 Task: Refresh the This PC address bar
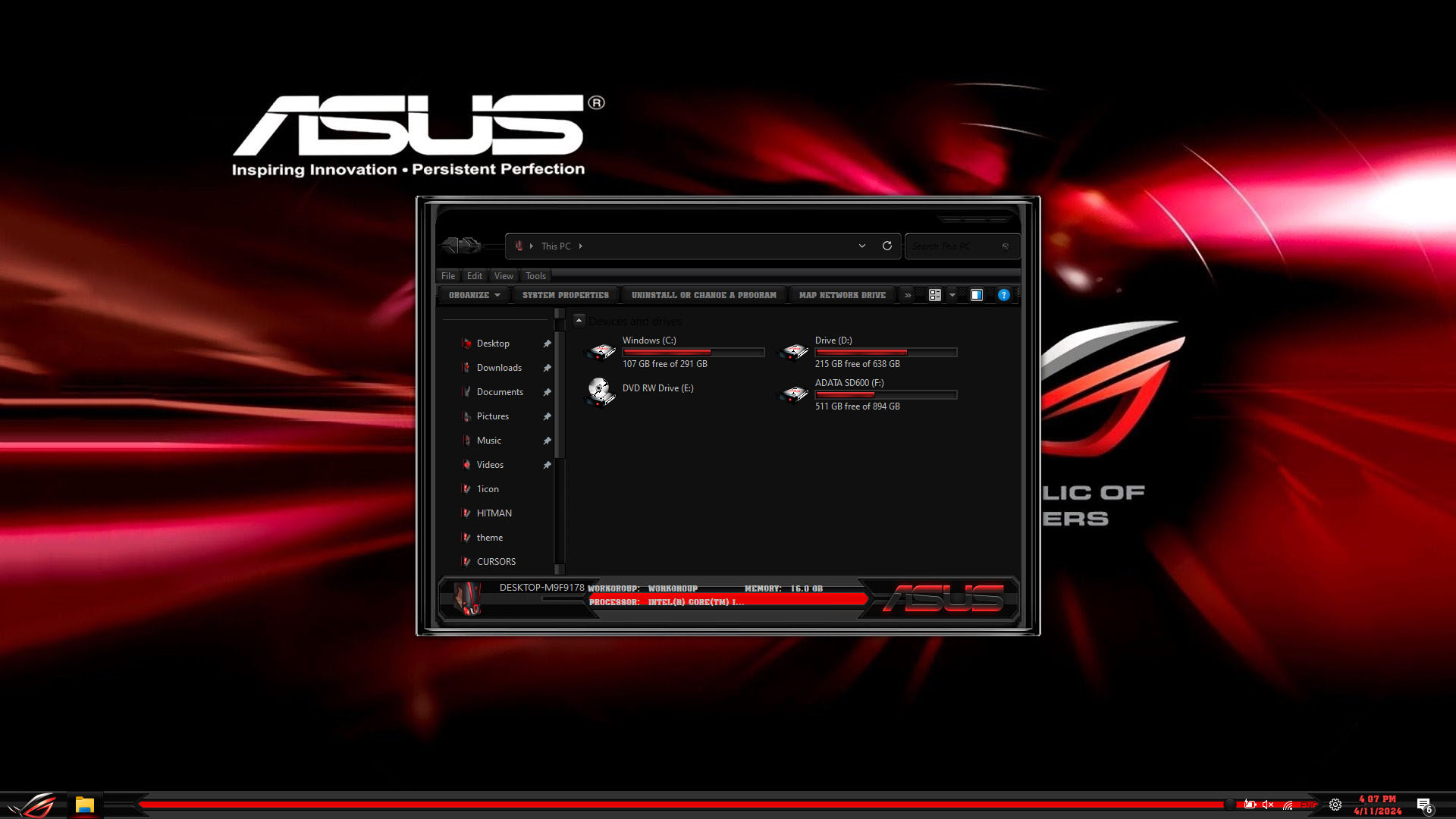tap(886, 246)
